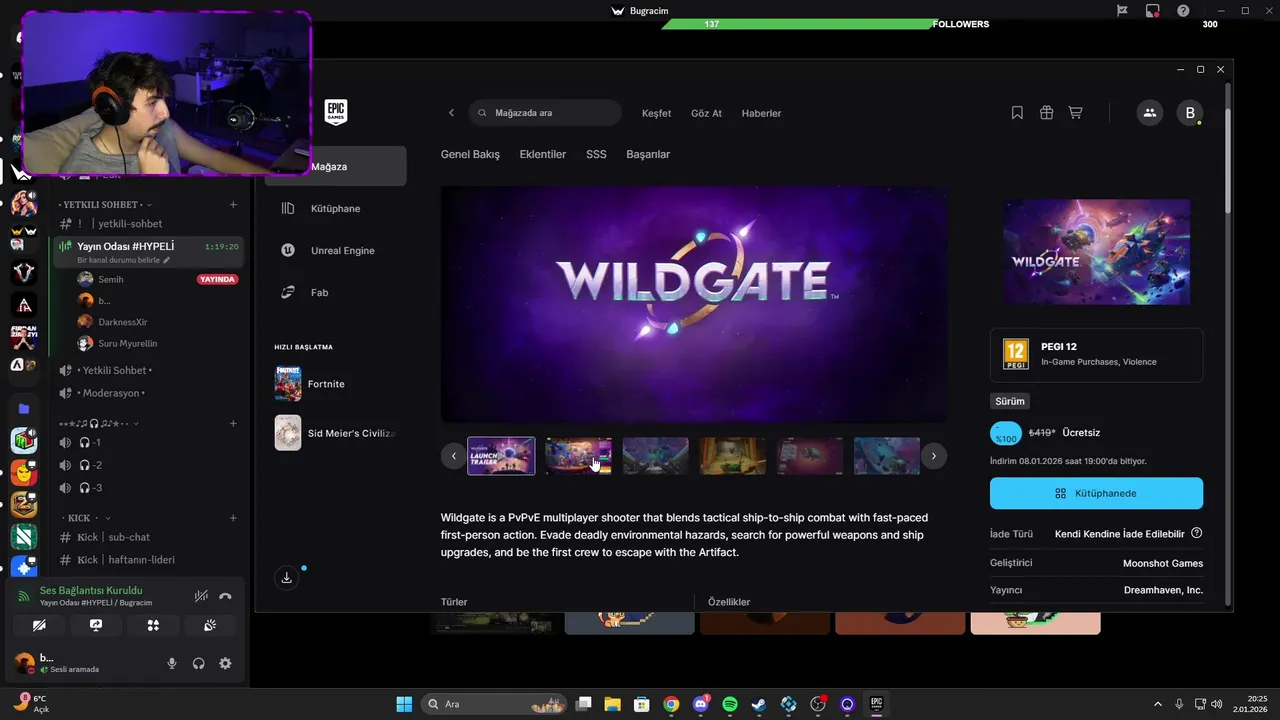
Task: Open the downloads icon in Epic sidebar
Action: tap(287, 577)
